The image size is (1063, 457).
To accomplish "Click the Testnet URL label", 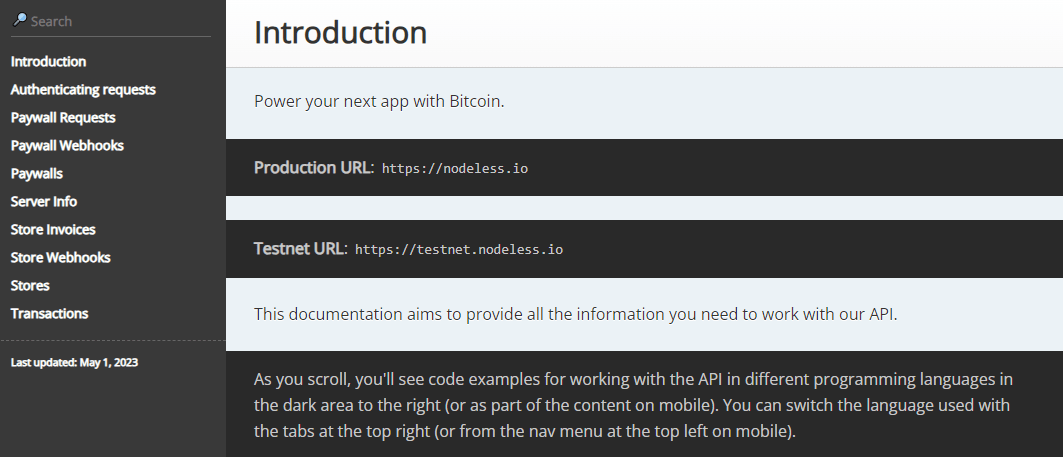I will click(301, 249).
